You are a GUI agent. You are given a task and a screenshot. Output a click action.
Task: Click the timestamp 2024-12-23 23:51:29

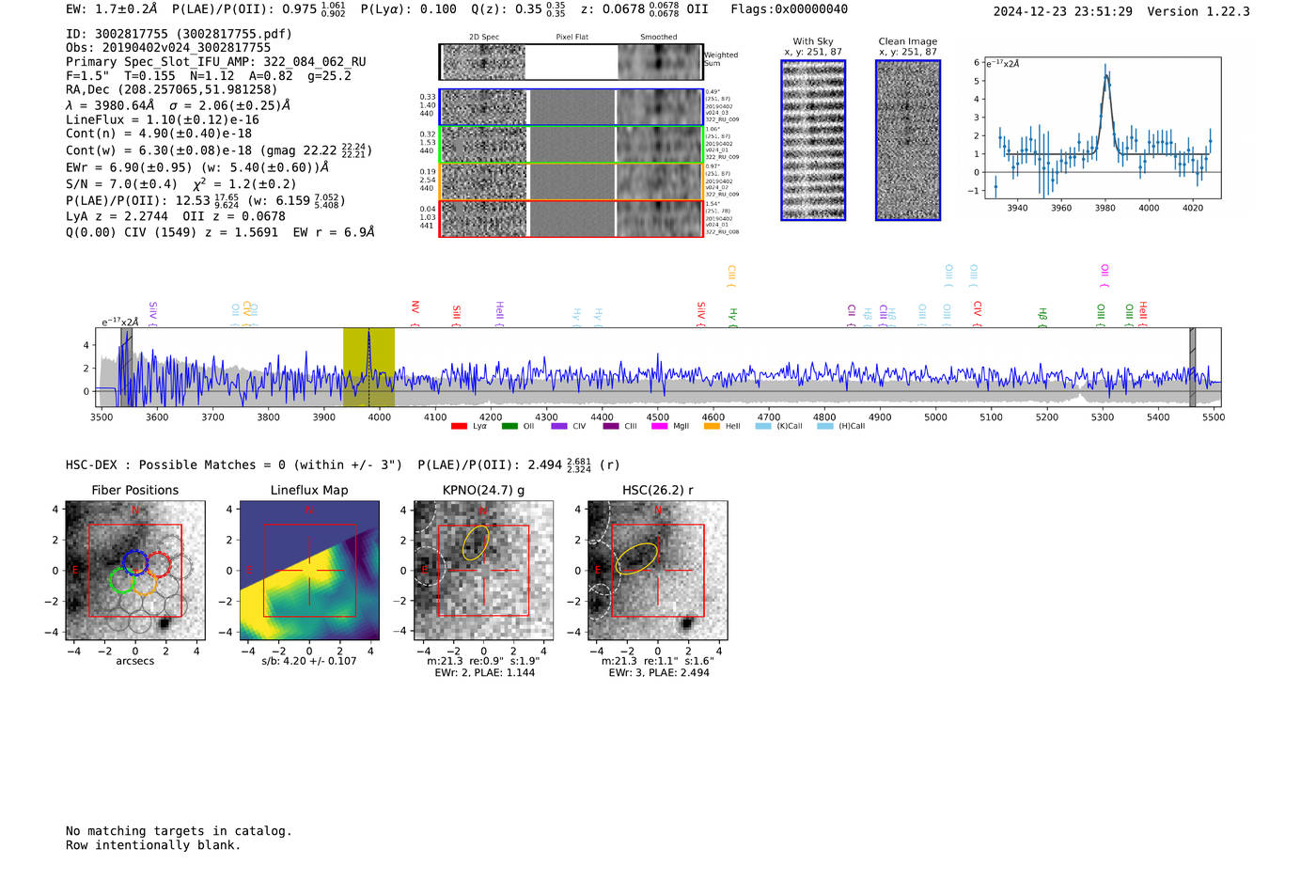point(1062,11)
